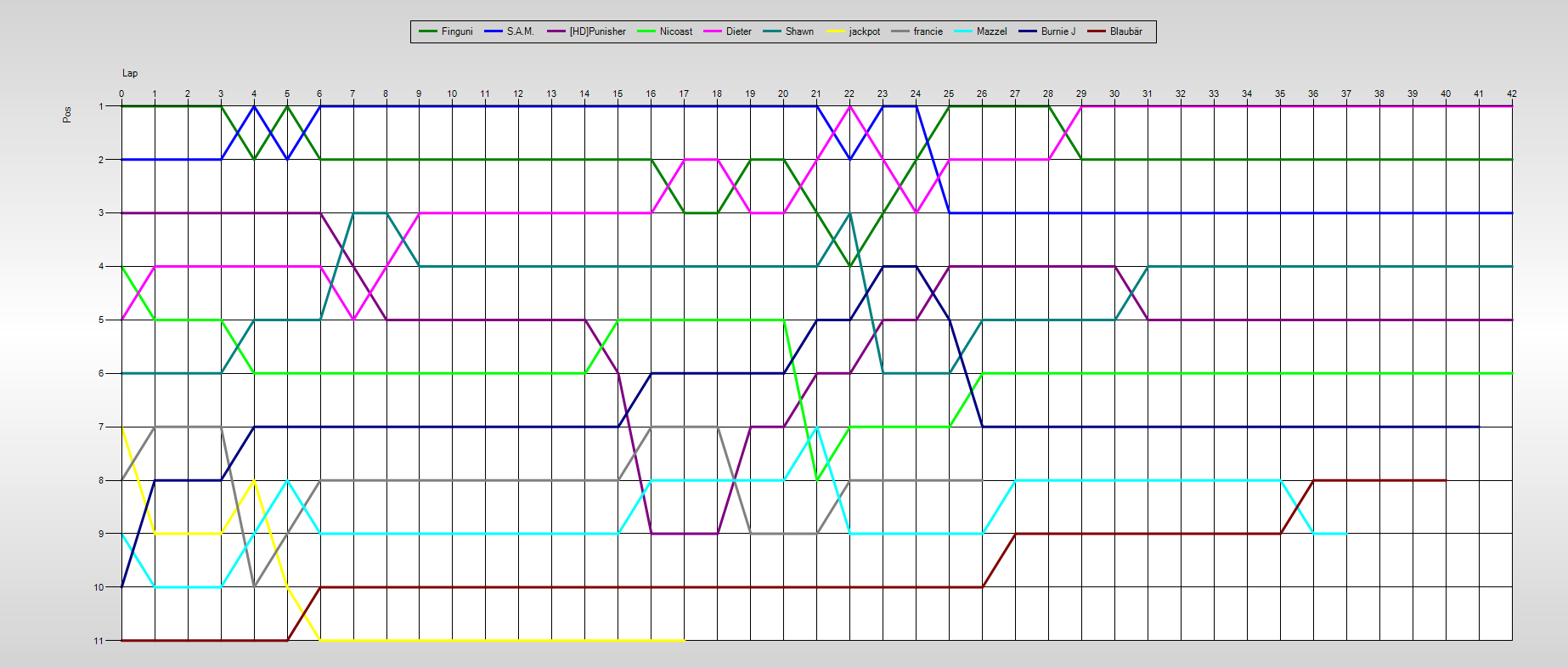Click position 11 on the vertical axis
Screen dimensions: 1568x668
[x=99, y=641]
